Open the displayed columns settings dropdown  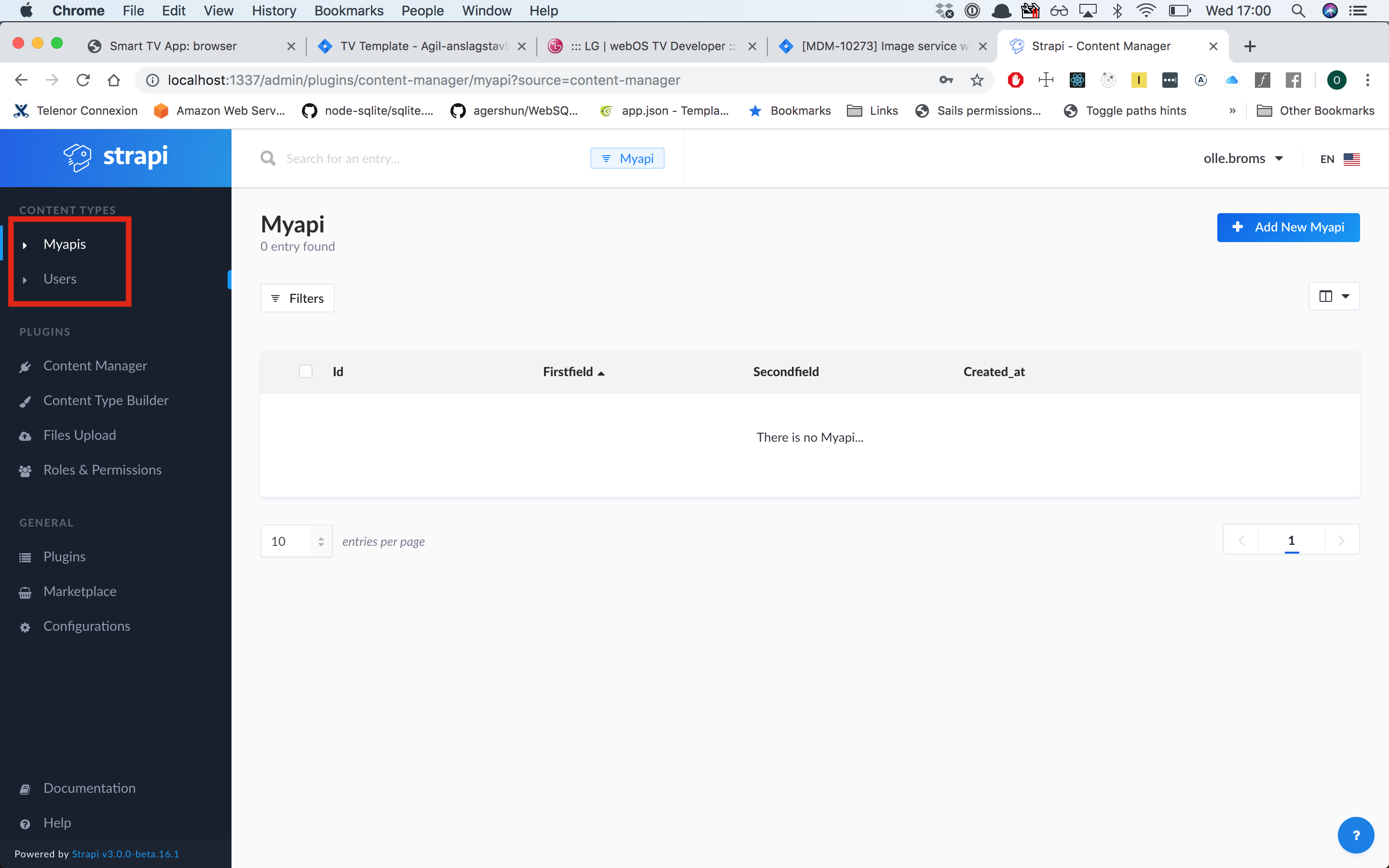[x=1334, y=296]
